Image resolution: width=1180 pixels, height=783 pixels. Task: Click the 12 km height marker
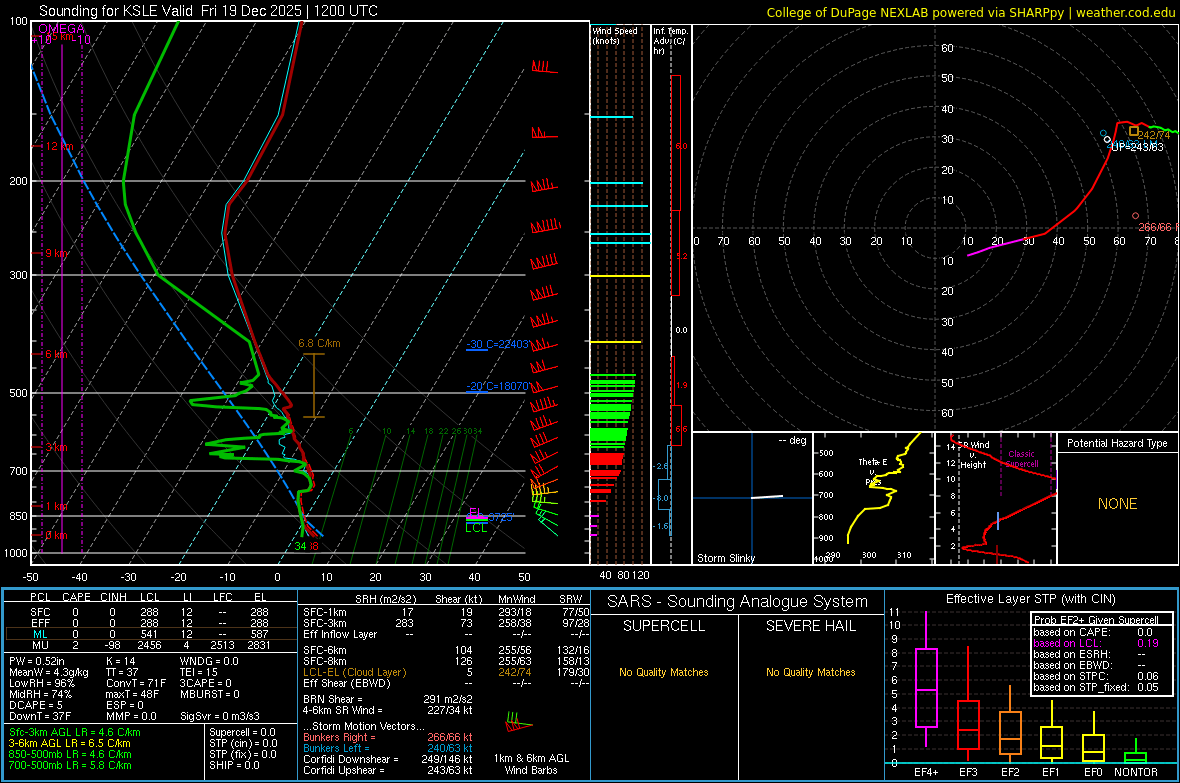(x=59, y=146)
